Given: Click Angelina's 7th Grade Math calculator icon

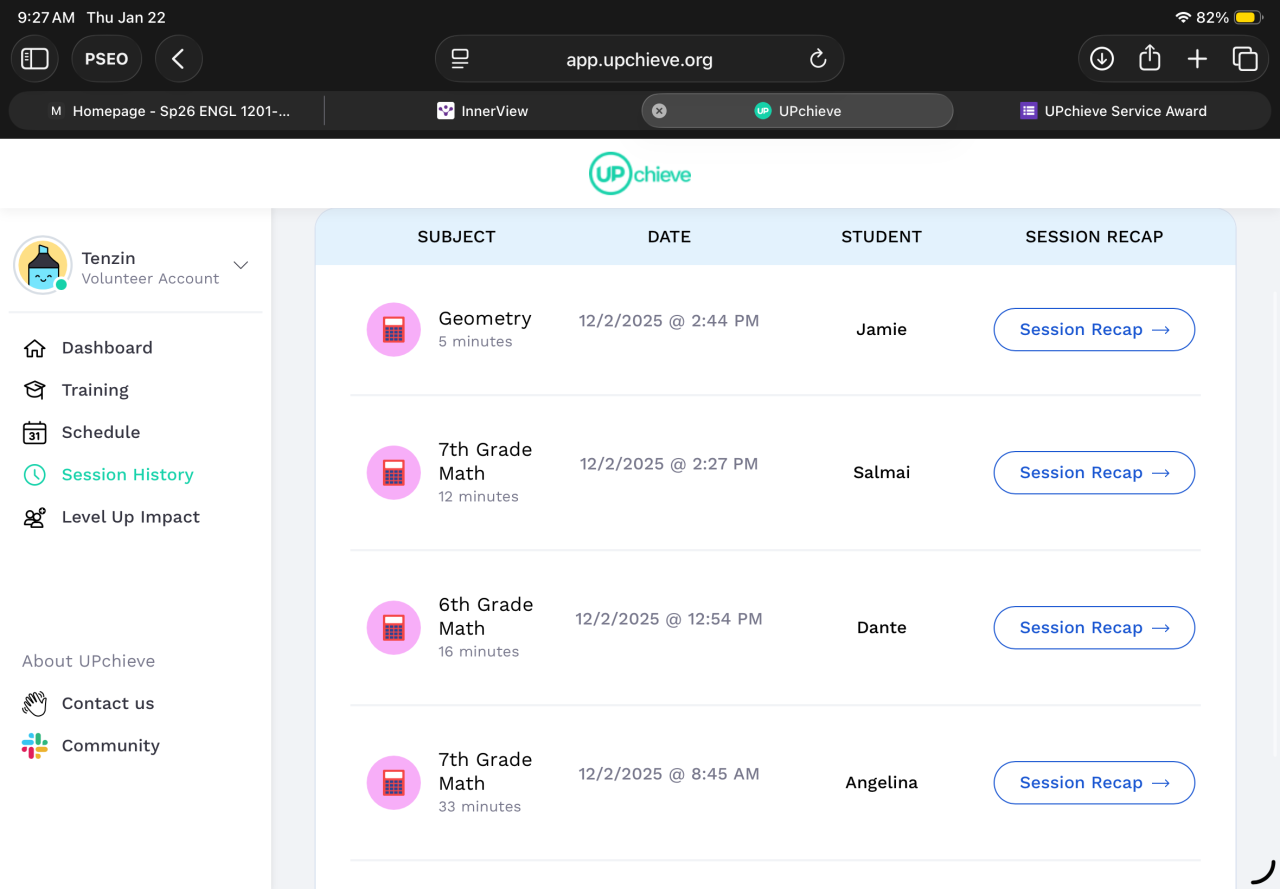Looking at the screenshot, I should (394, 783).
